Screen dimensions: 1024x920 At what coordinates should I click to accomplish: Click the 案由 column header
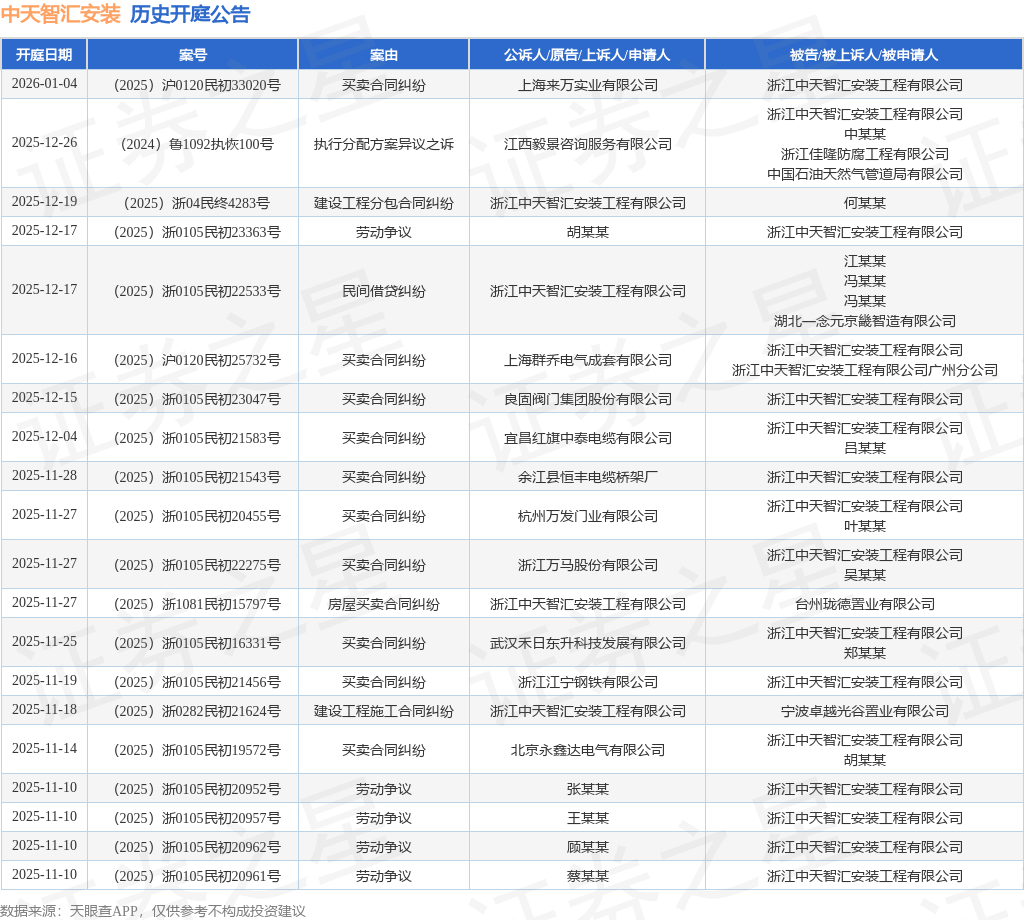point(383,55)
